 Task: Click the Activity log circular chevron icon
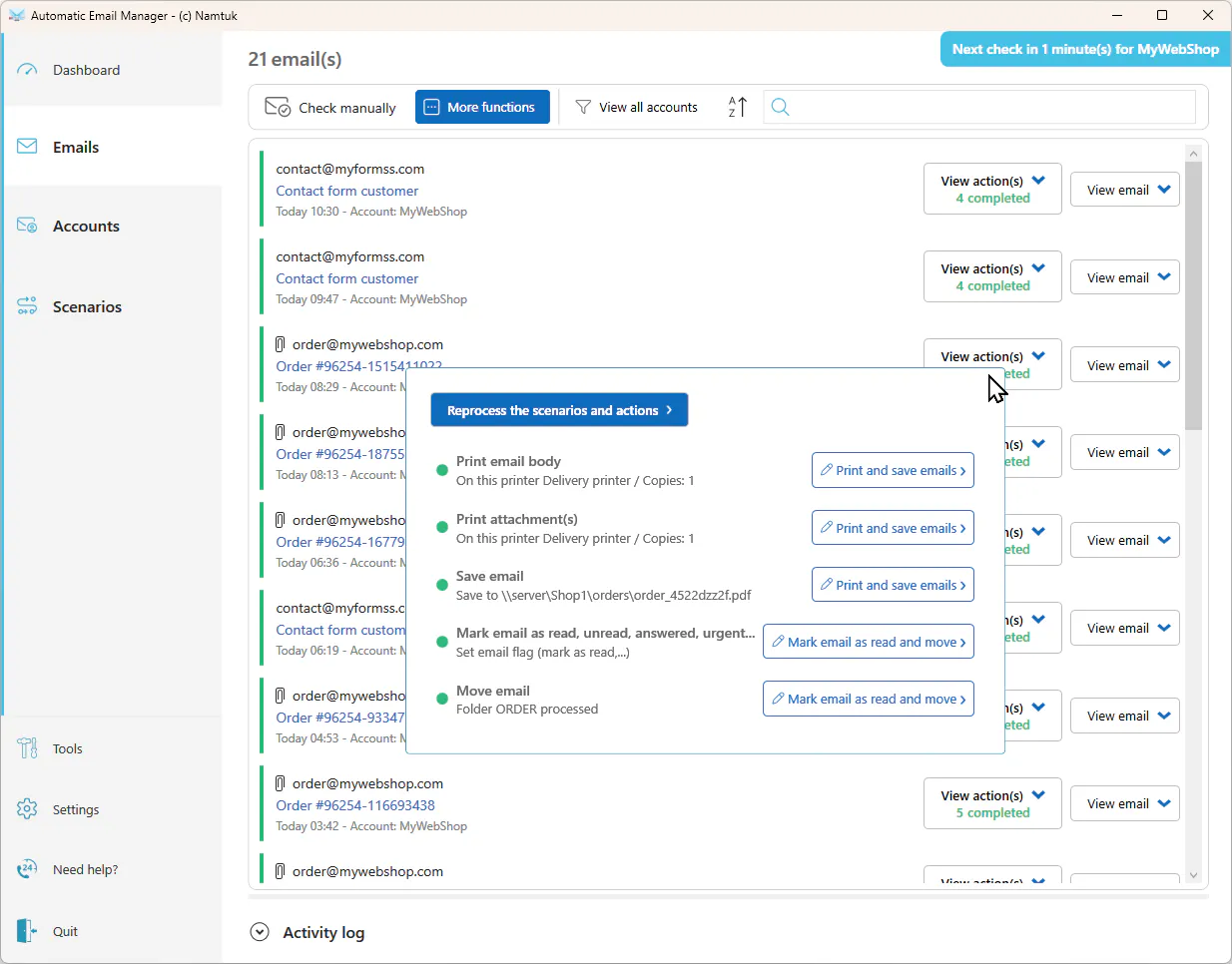coord(260,932)
